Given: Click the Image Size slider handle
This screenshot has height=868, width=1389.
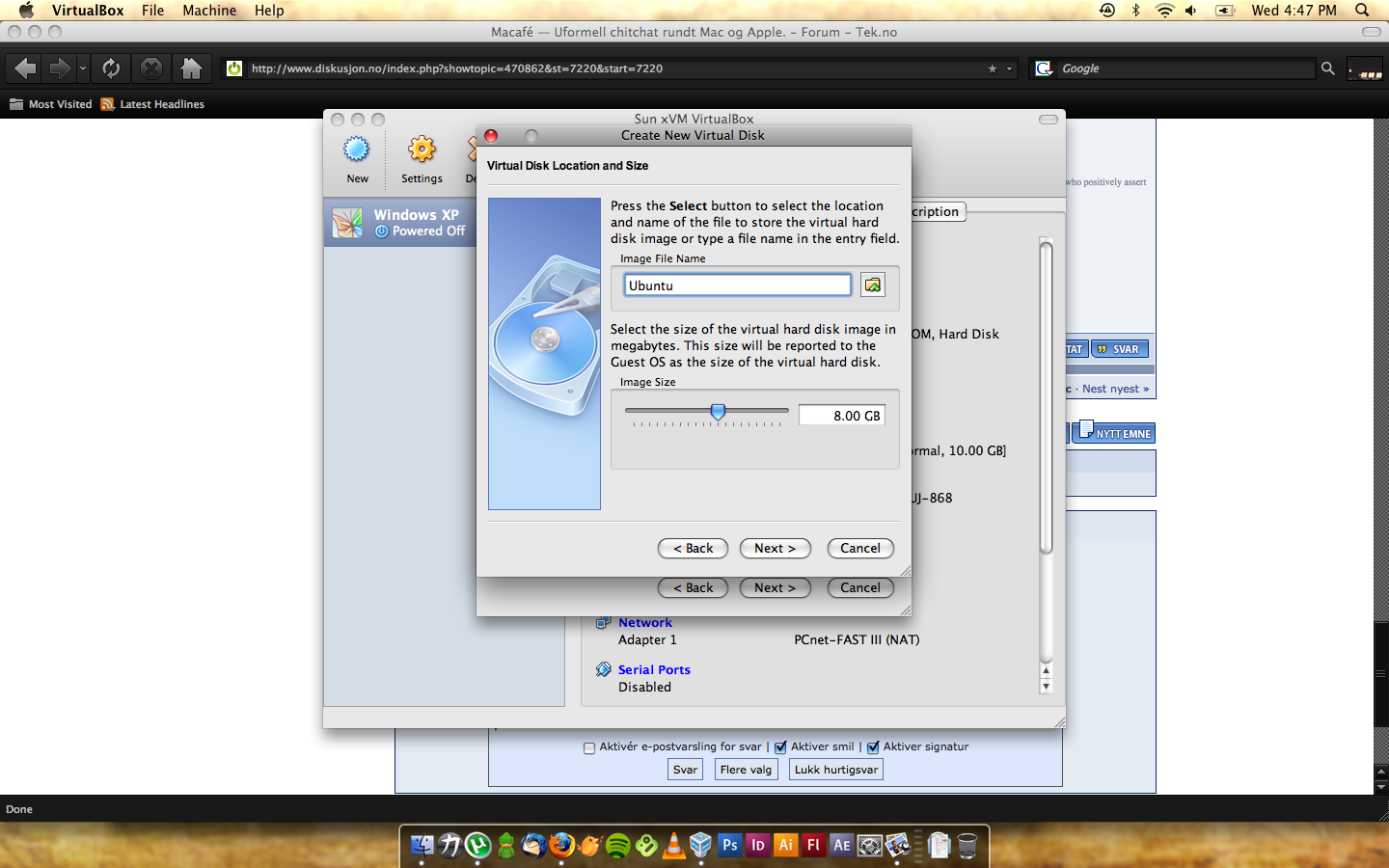Looking at the screenshot, I should click(x=718, y=412).
